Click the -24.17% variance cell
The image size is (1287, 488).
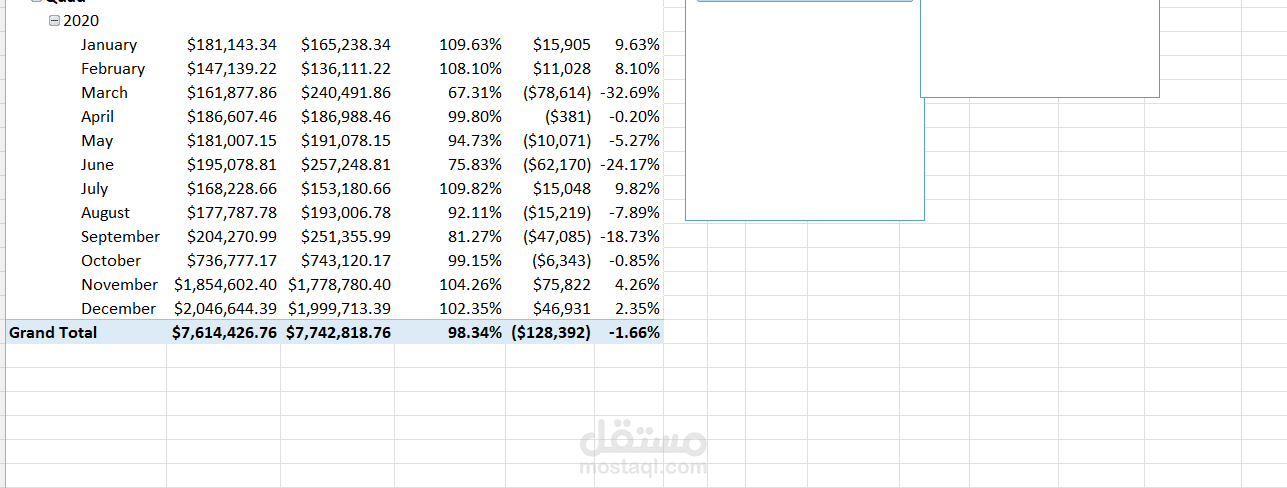(x=630, y=165)
